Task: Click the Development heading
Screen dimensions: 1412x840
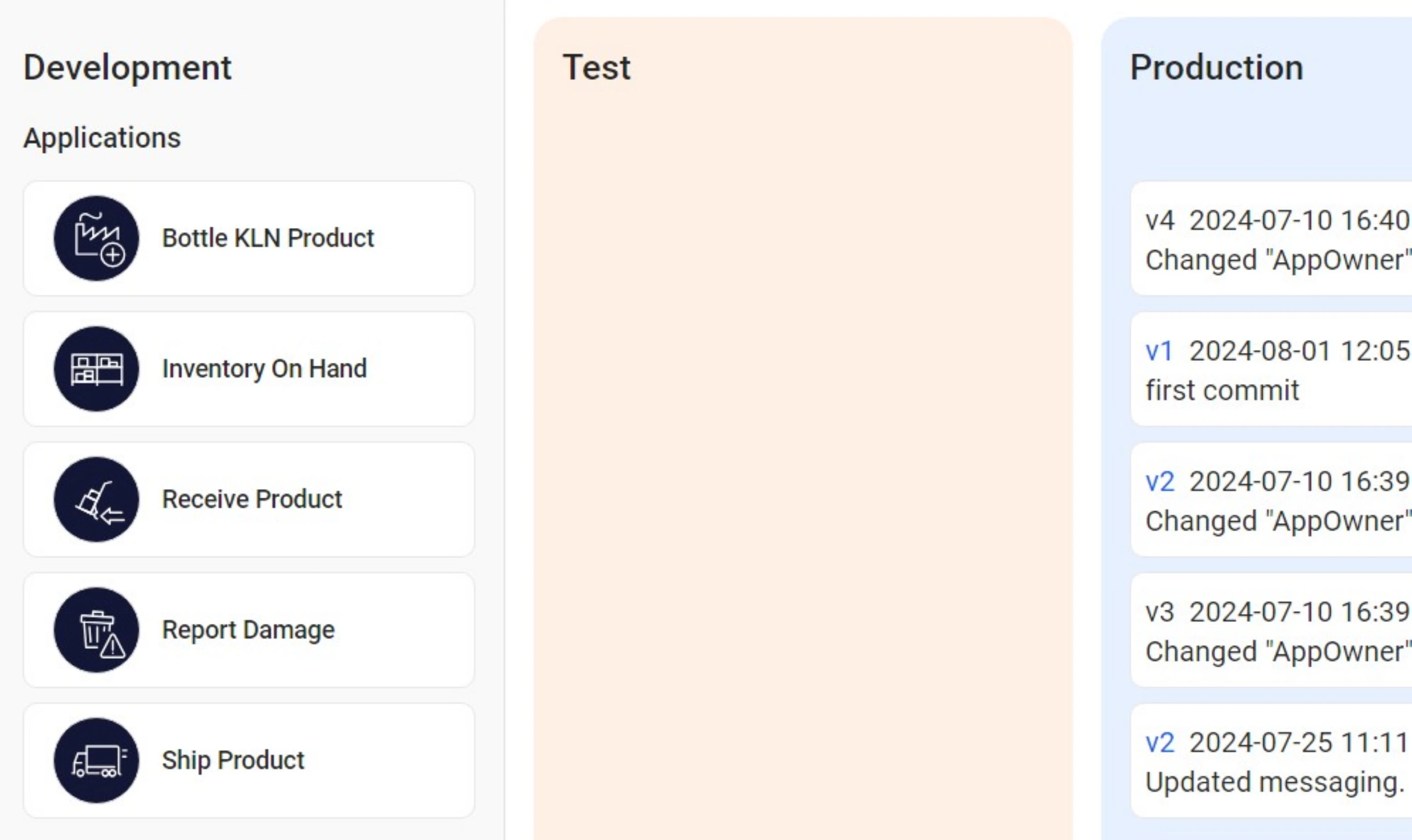Action: click(x=127, y=67)
